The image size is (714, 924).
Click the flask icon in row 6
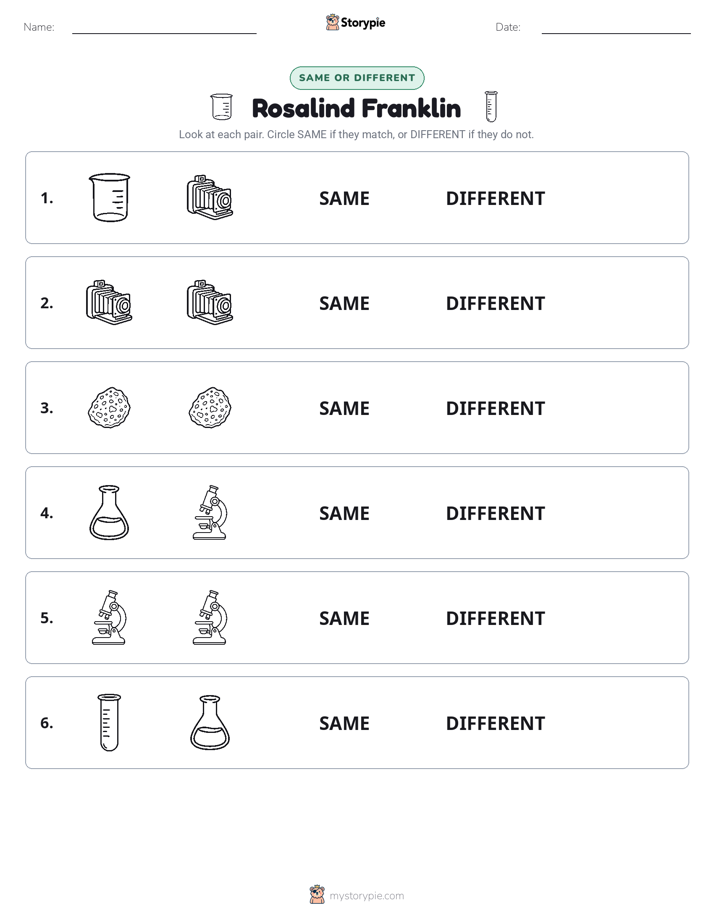click(210, 722)
